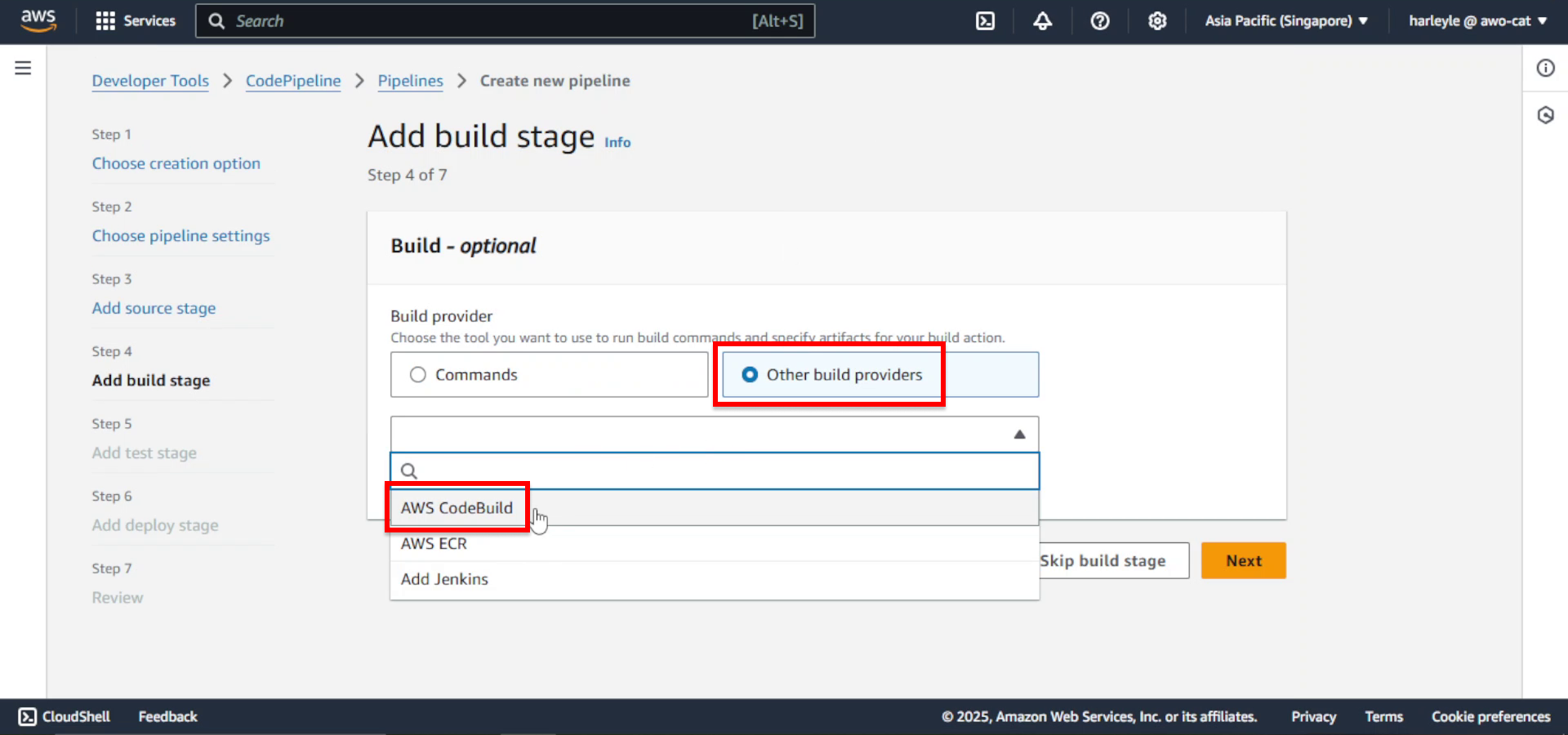Open the info panel icon on right
1568x735 pixels.
click(1546, 68)
